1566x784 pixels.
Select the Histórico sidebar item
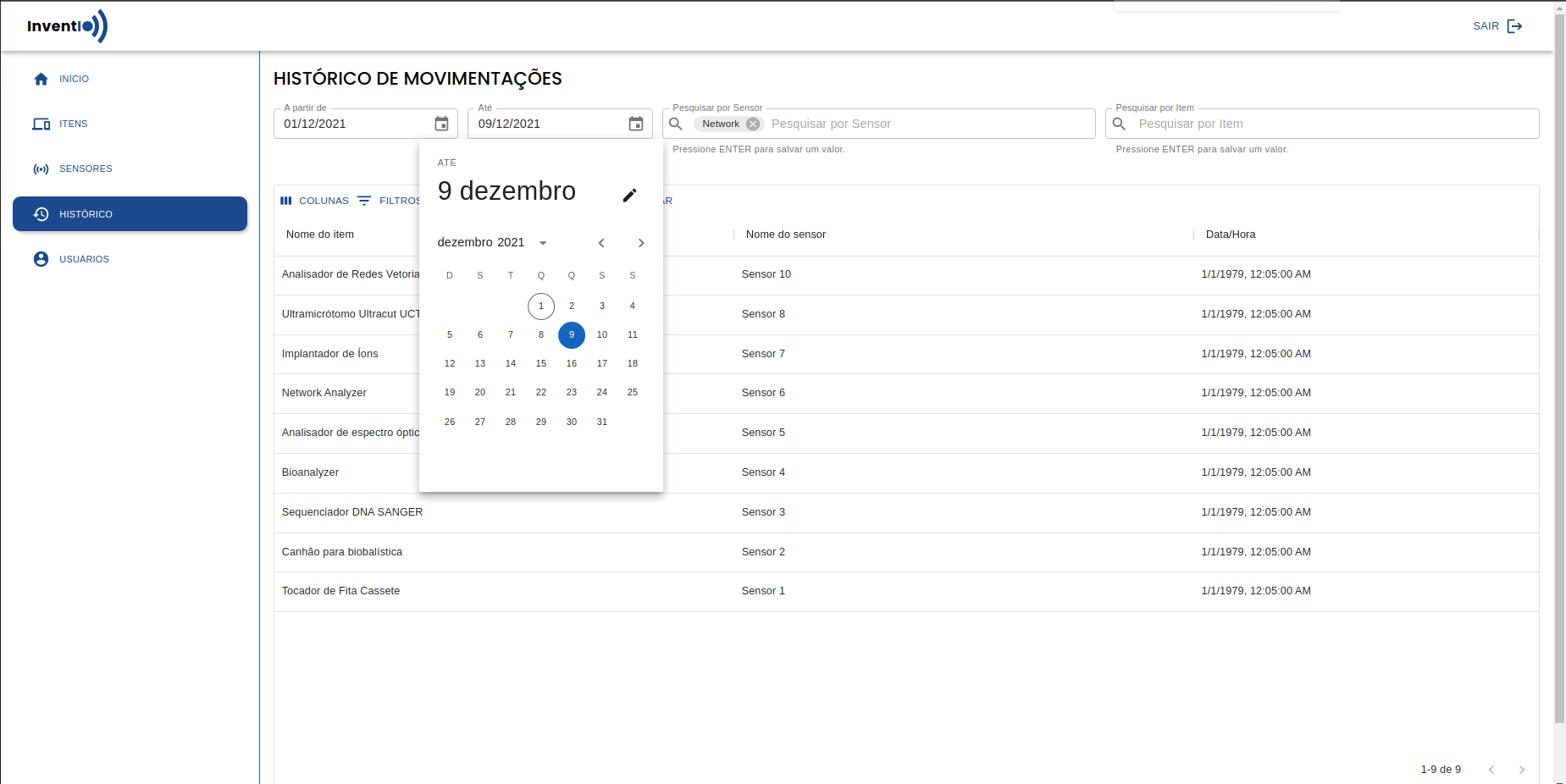click(86, 214)
